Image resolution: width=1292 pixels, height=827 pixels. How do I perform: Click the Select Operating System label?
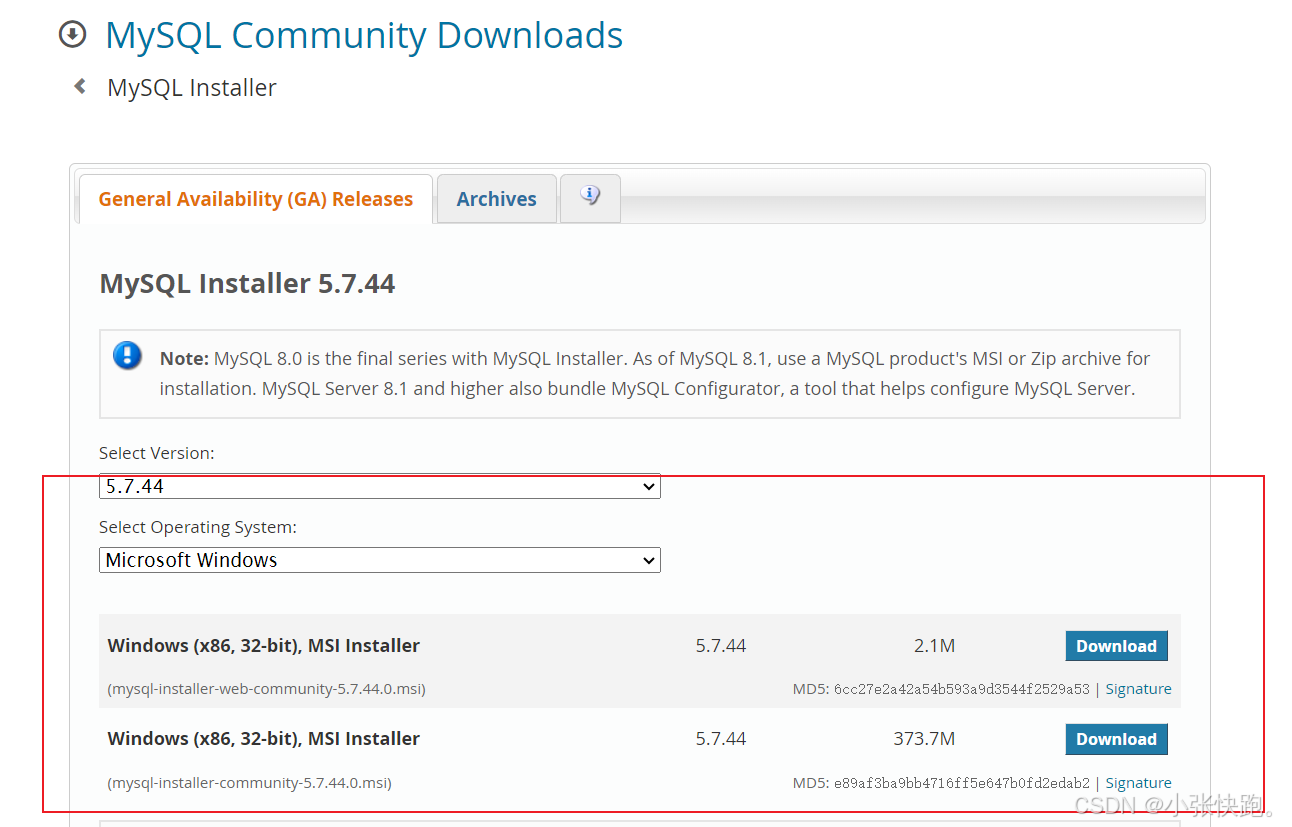point(198,527)
